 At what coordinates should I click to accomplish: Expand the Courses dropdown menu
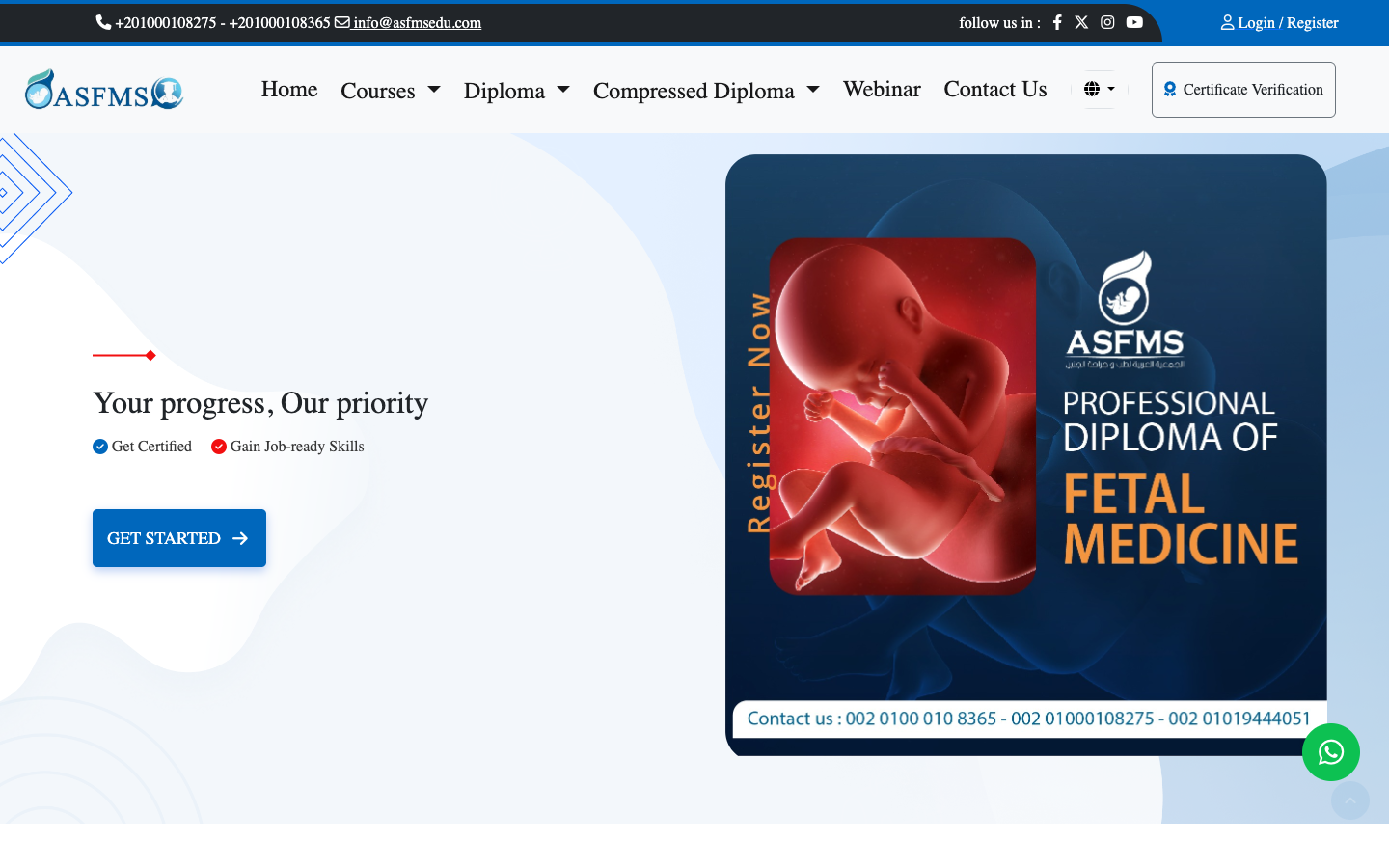(x=391, y=91)
